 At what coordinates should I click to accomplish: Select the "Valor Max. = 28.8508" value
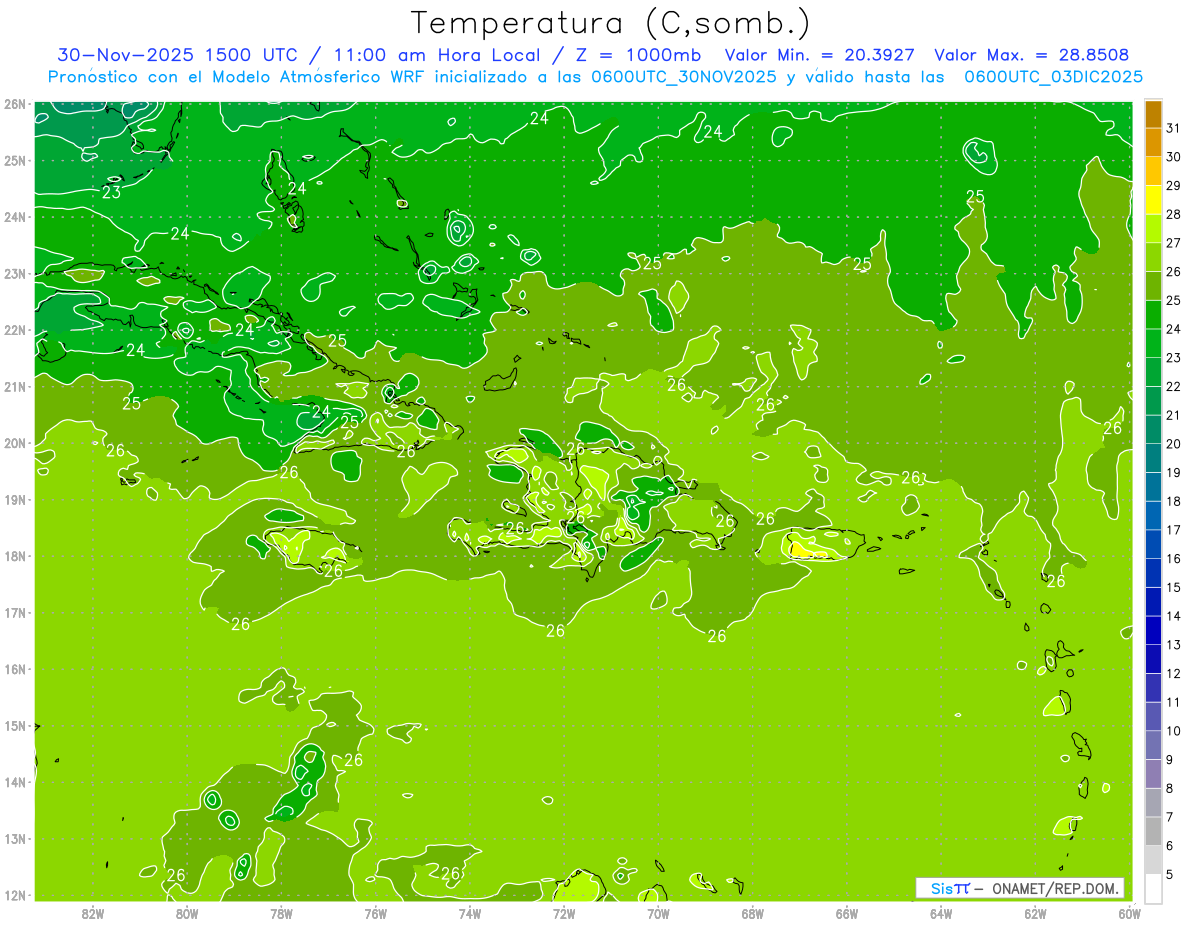1031,55
